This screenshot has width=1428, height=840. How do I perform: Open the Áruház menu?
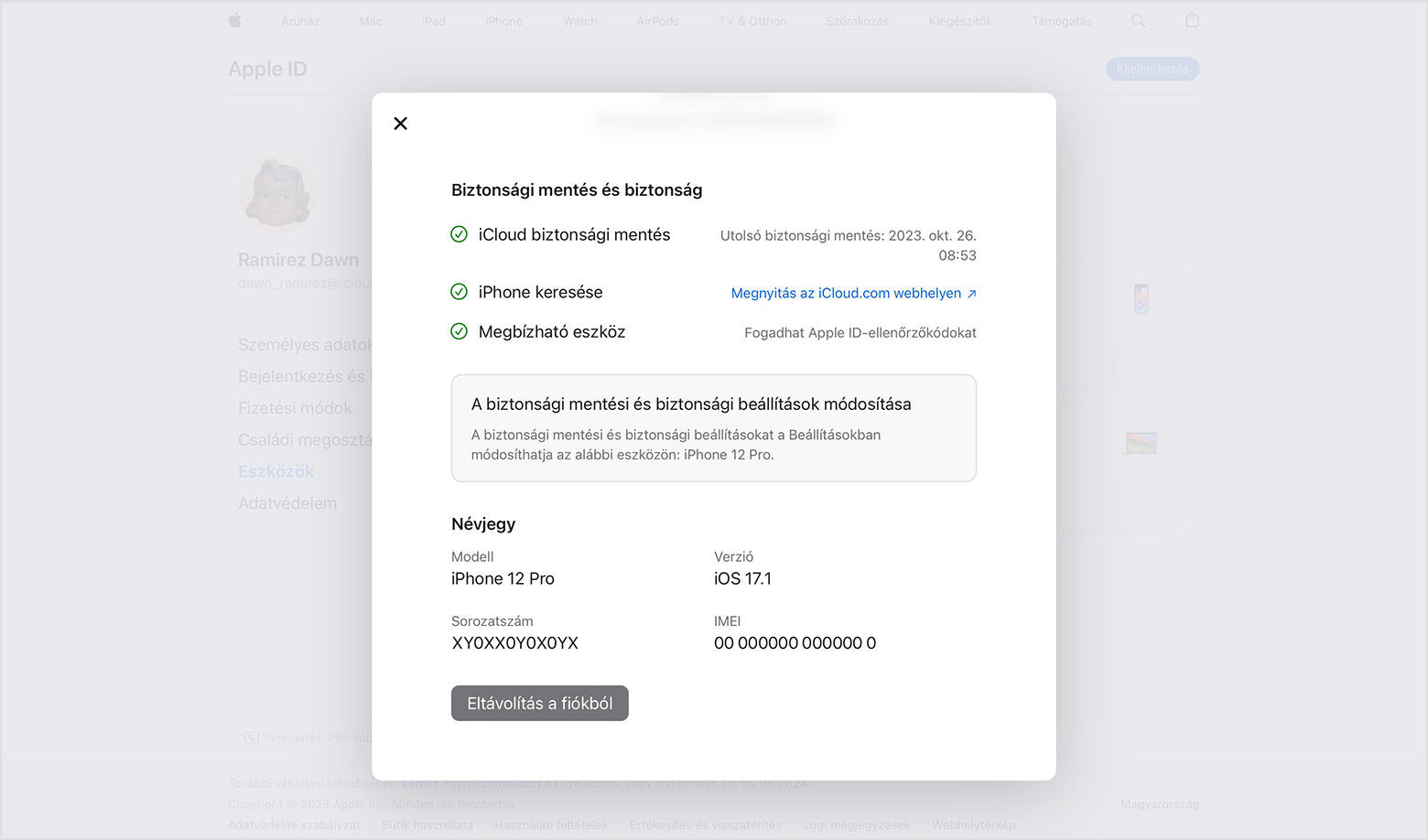pyautogui.click(x=300, y=21)
